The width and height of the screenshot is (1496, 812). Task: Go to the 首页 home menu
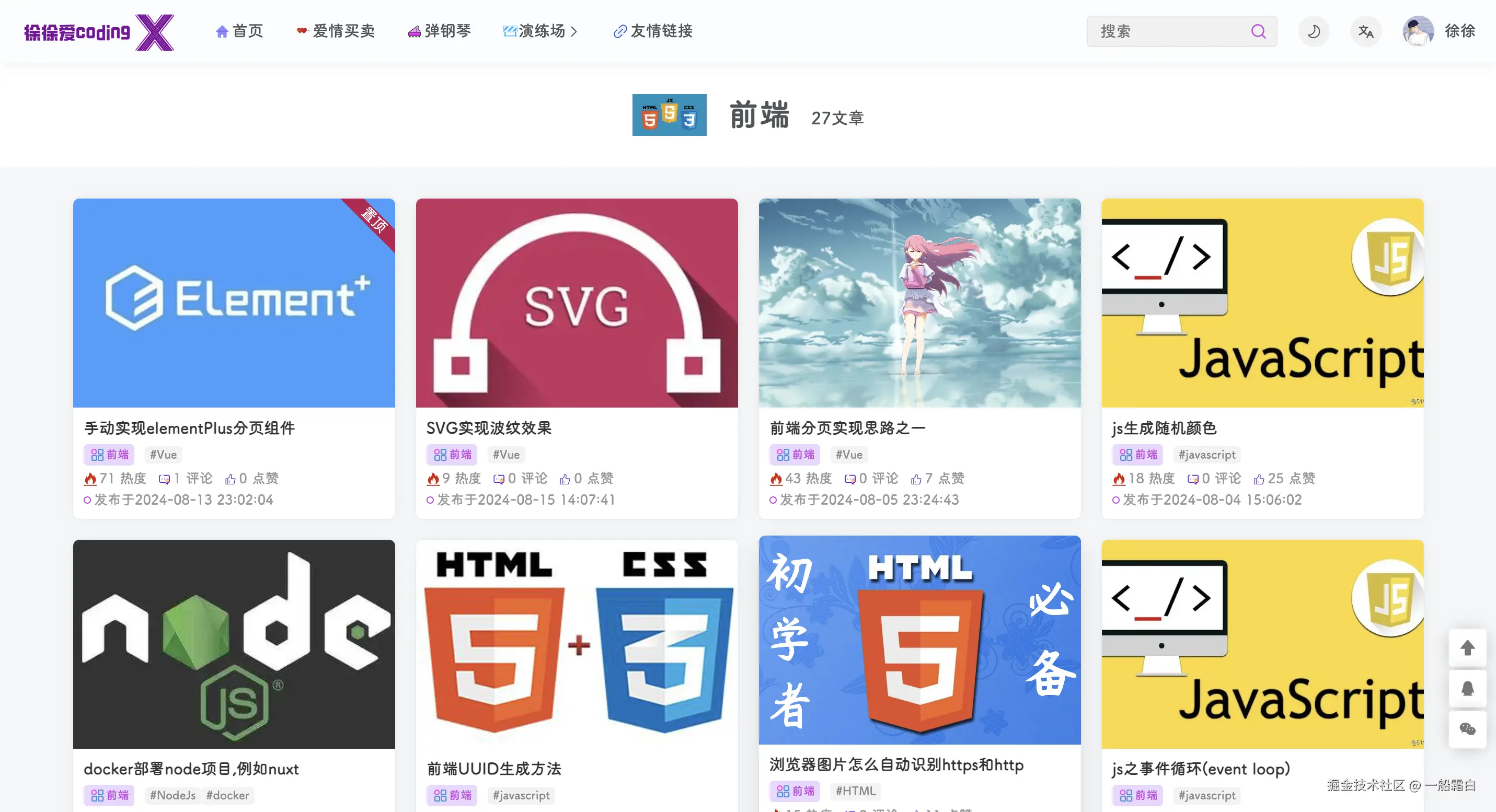(239, 31)
